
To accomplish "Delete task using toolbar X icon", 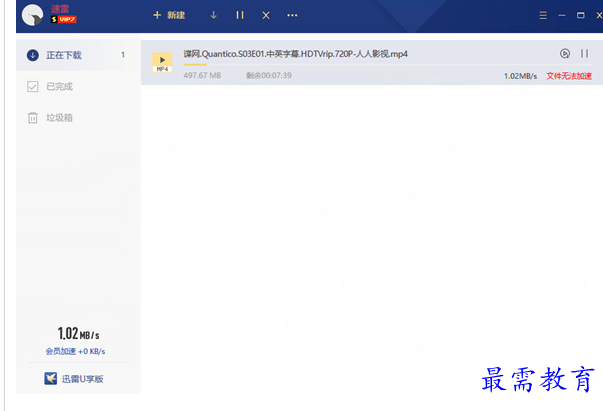I will click(x=266, y=15).
